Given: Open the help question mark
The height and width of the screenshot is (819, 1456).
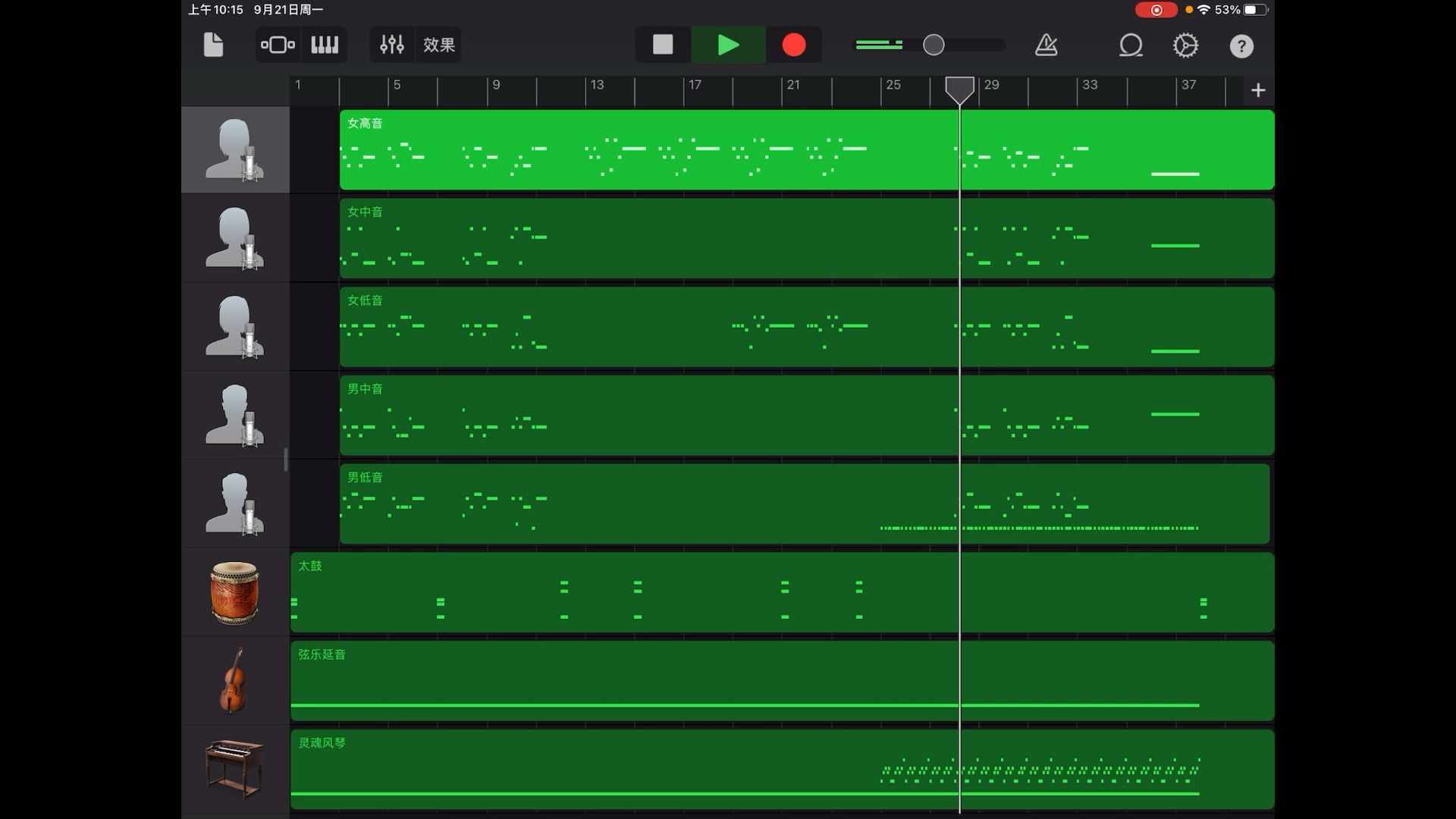Looking at the screenshot, I should point(1241,46).
